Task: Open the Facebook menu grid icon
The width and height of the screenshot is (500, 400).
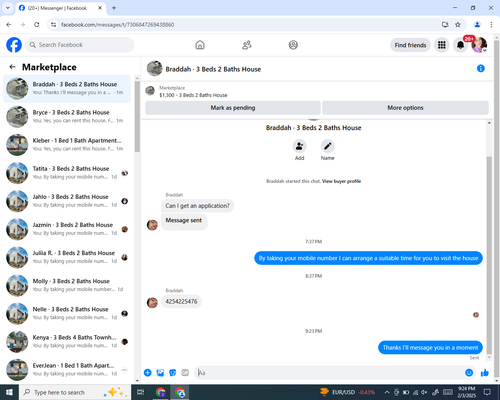Action: coord(442,45)
